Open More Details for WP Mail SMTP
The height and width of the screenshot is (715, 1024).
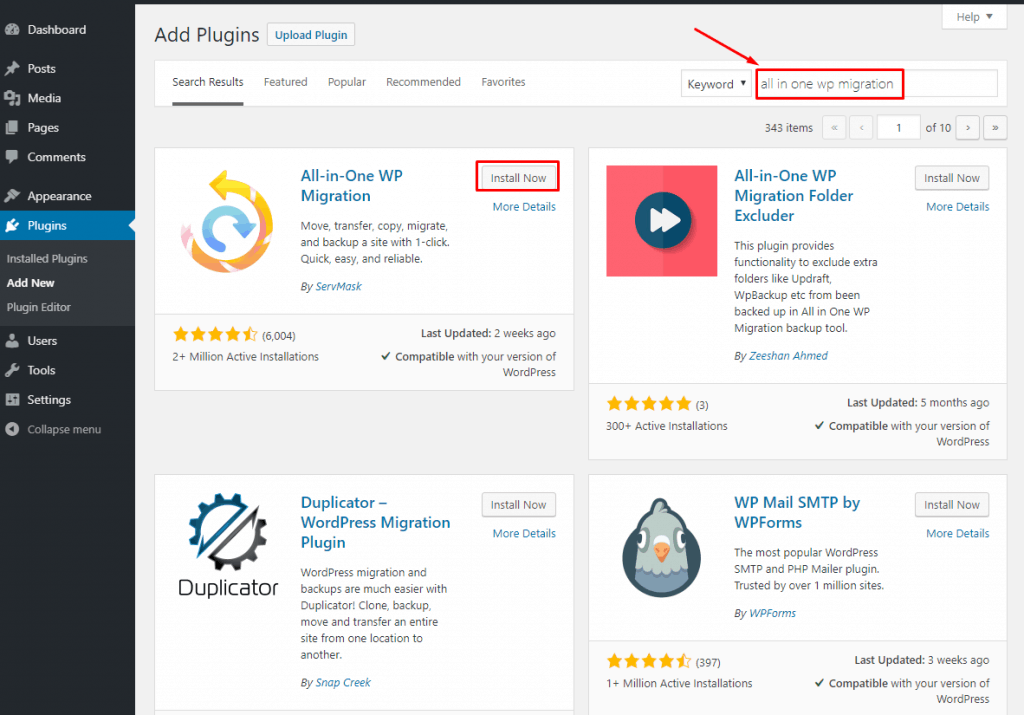point(957,533)
